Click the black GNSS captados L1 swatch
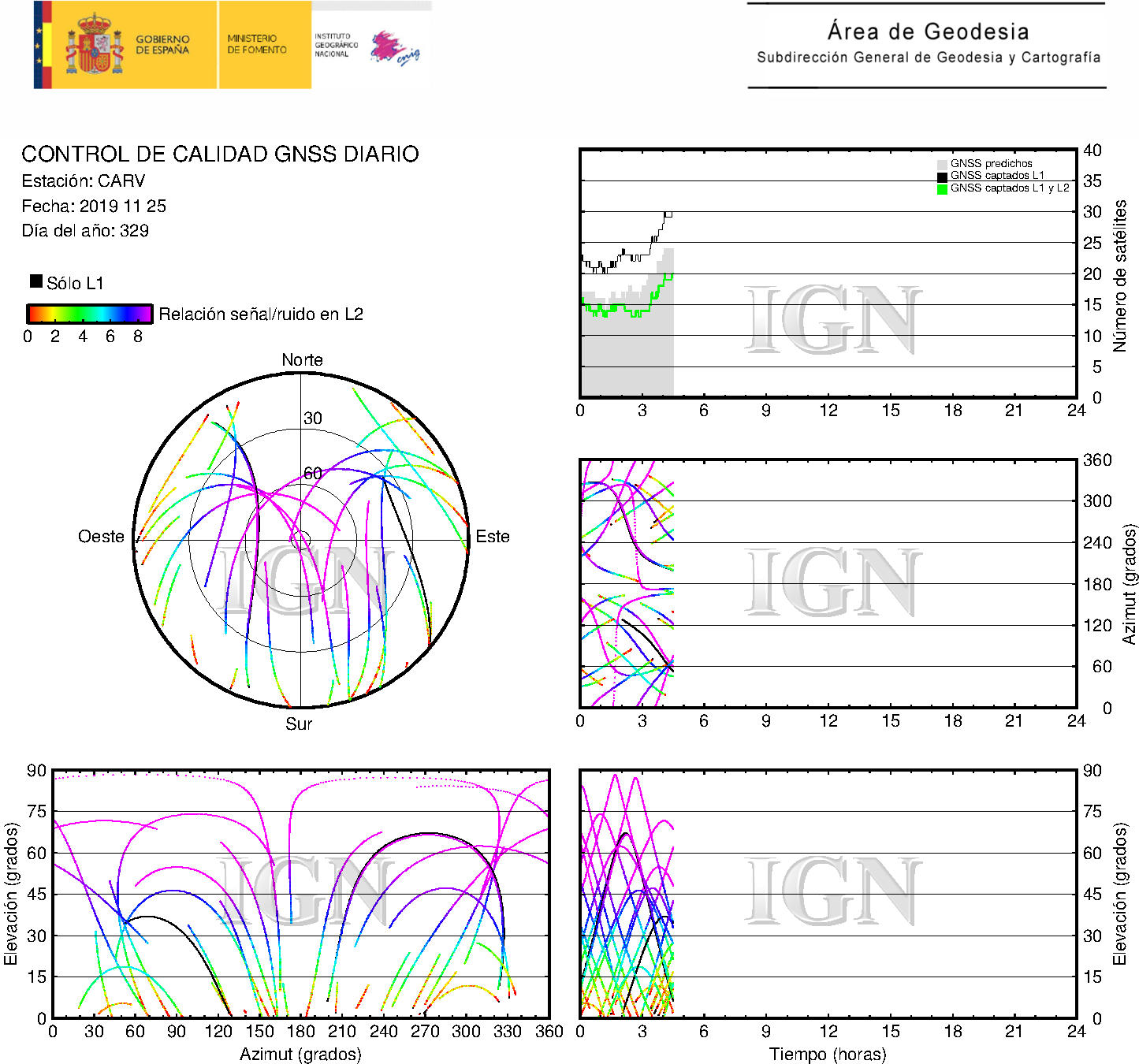This screenshot has width=1139, height=1064. point(942,177)
